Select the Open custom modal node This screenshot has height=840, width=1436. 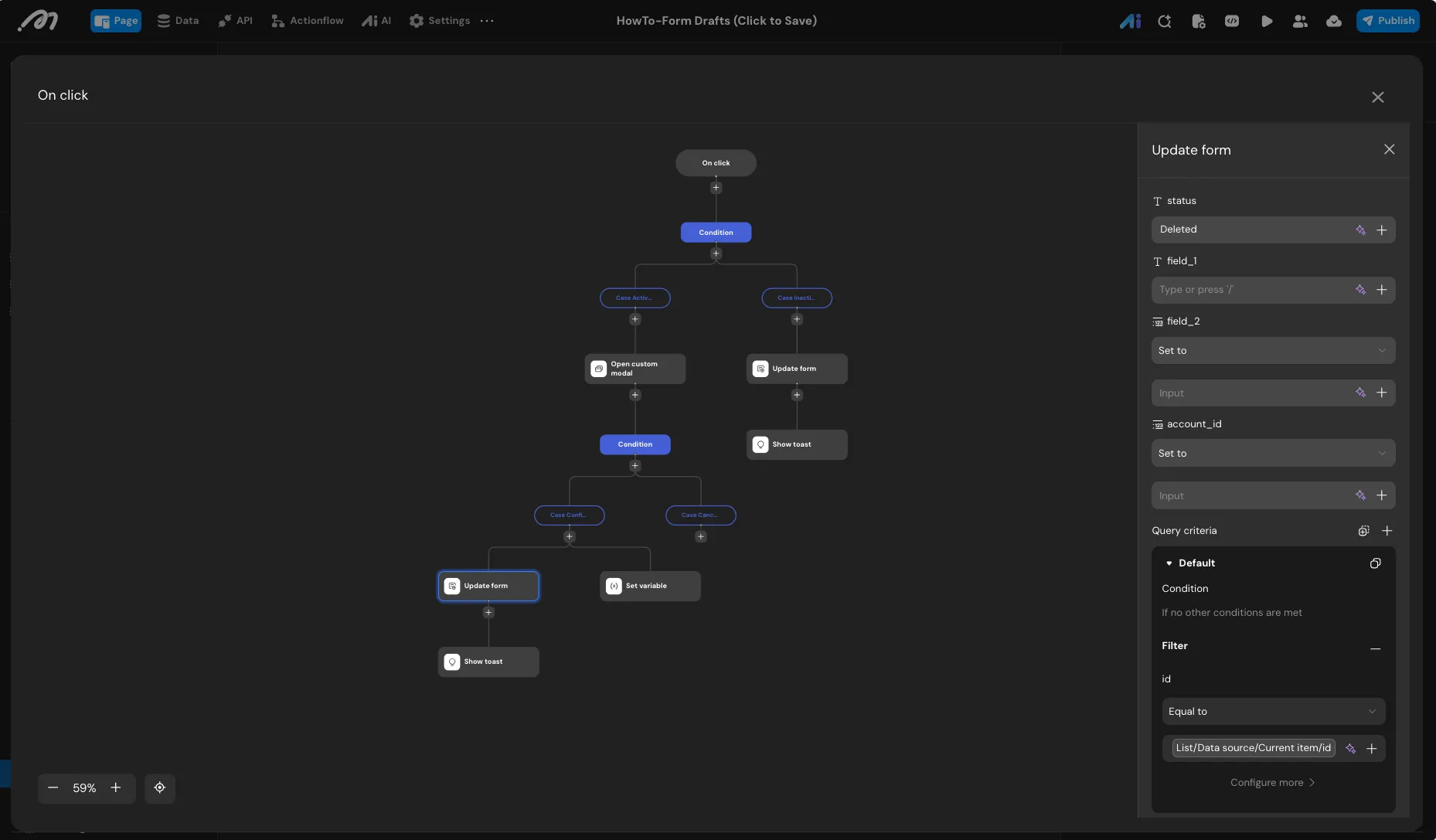[x=635, y=369]
